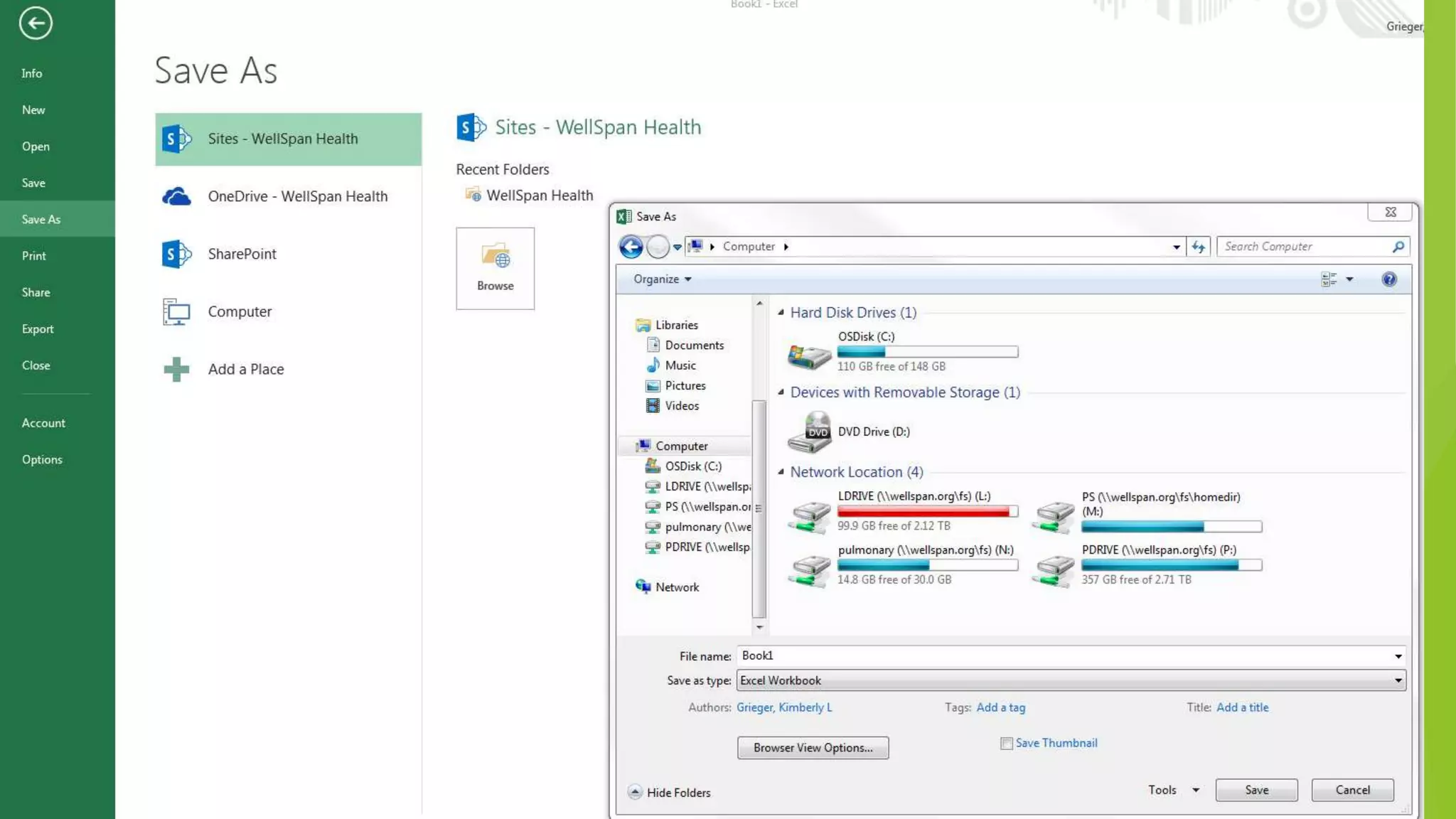The height and width of the screenshot is (819, 1456).
Task: Click the back arrow circle icon
Action: [36, 23]
